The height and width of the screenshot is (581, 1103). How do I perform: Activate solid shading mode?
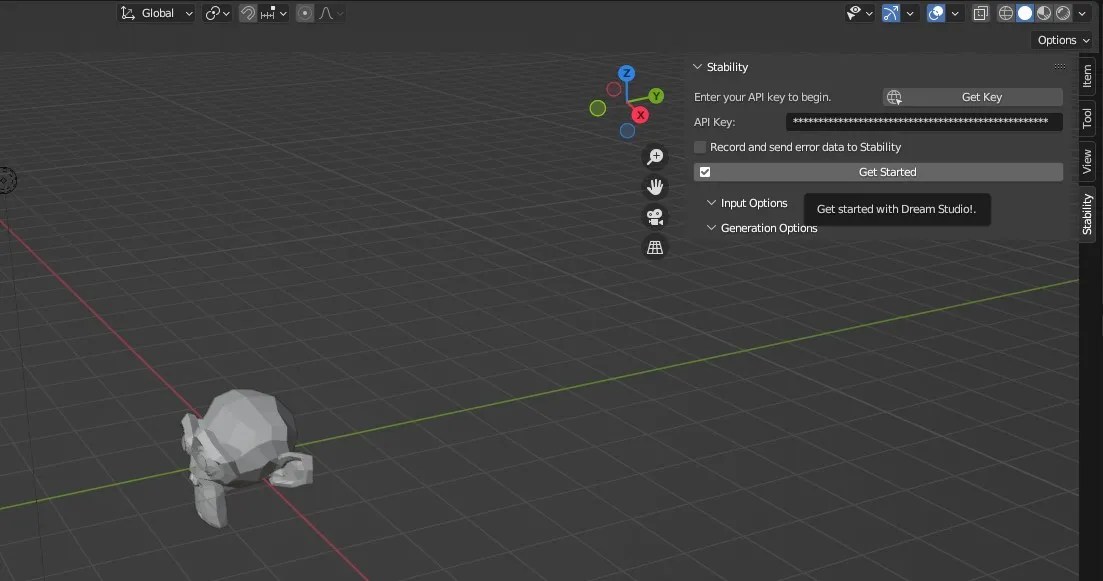tap(1023, 13)
